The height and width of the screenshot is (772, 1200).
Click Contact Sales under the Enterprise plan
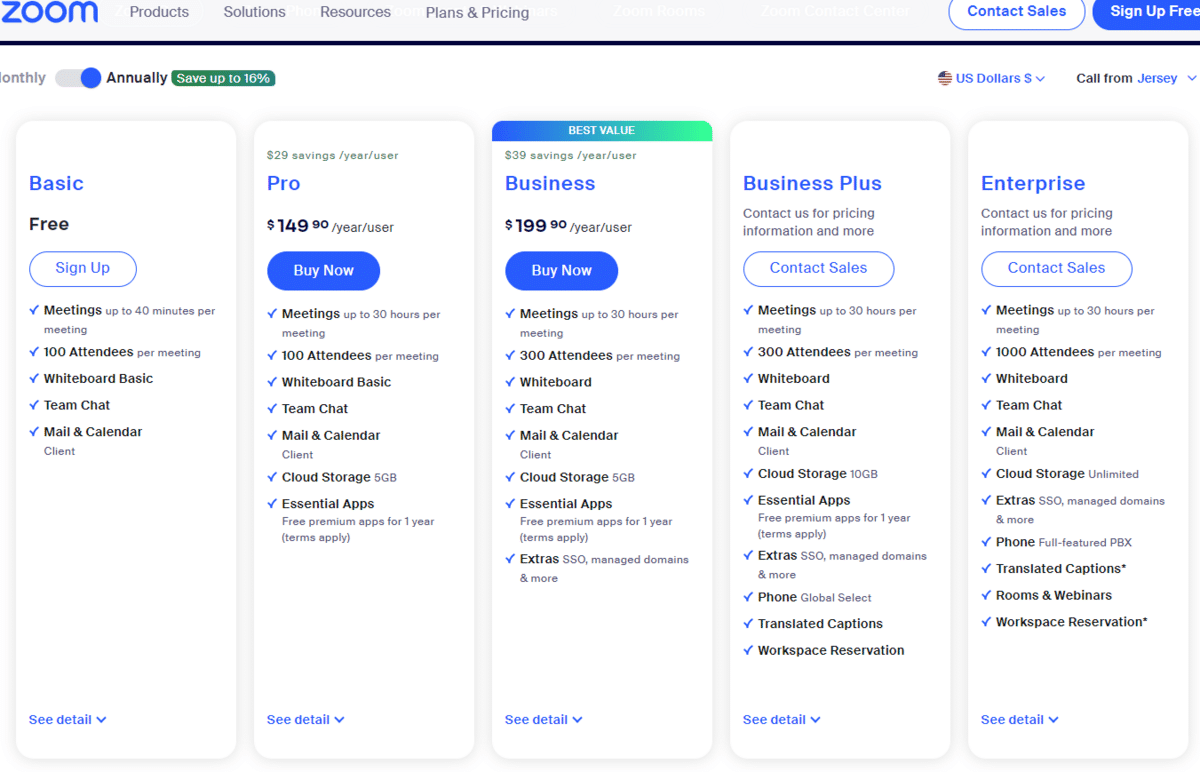point(1057,268)
